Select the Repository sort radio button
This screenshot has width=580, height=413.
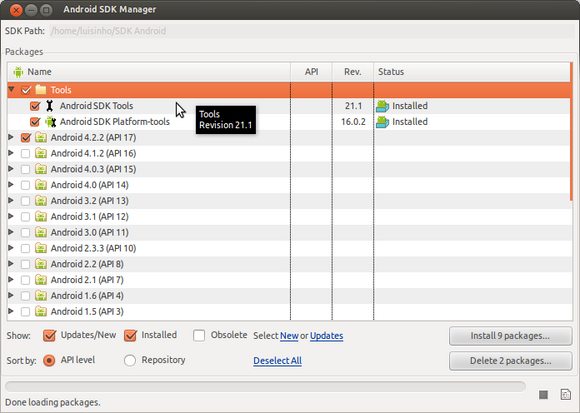click(x=130, y=360)
